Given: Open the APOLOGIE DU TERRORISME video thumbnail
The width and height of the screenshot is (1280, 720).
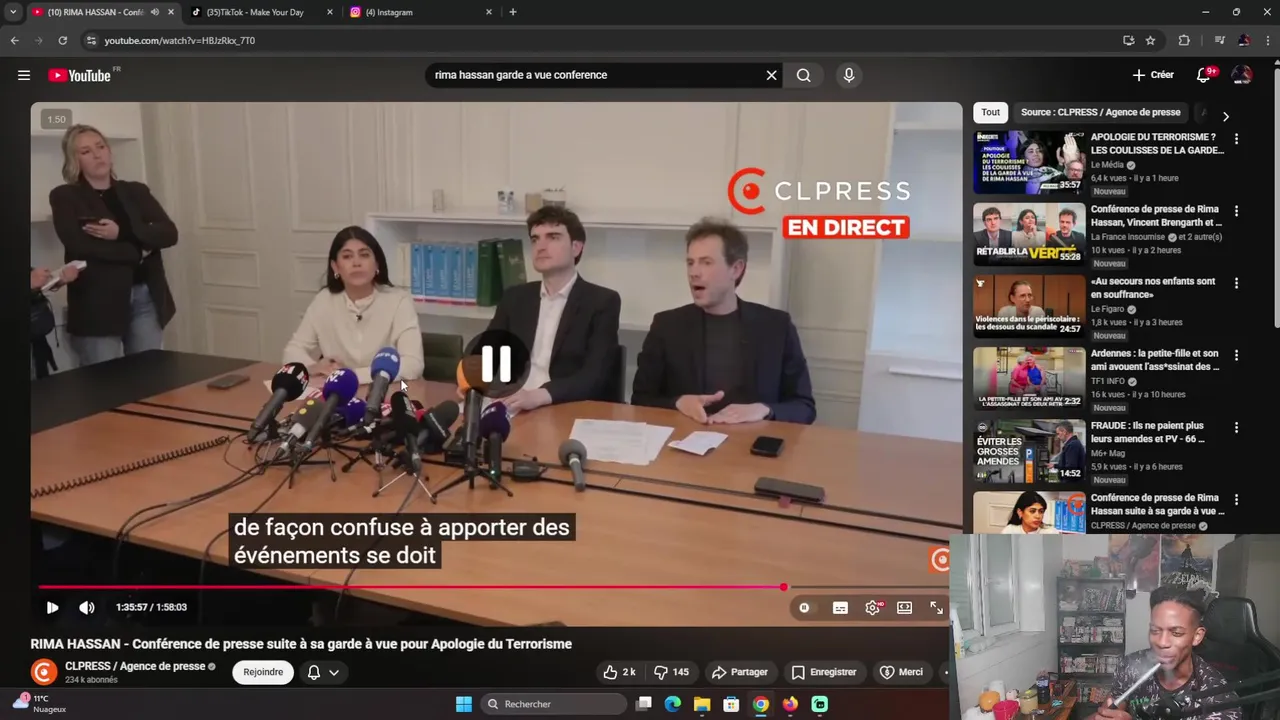Looking at the screenshot, I should [1029, 162].
